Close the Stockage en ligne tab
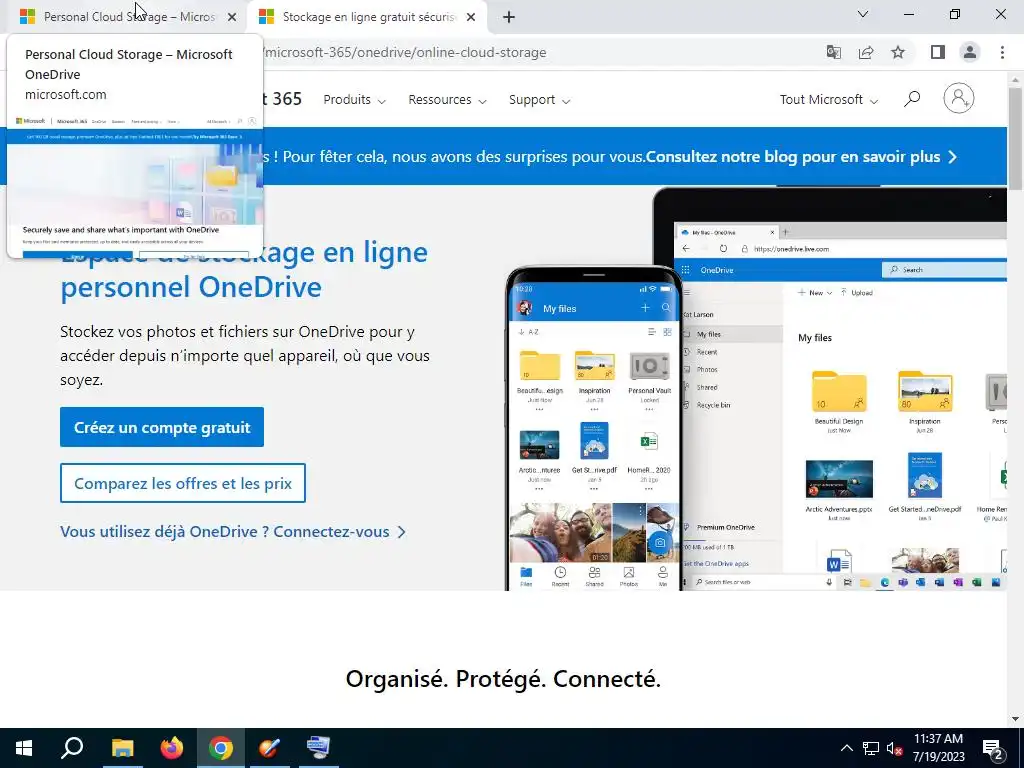This screenshot has width=1024, height=768. click(471, 17)
